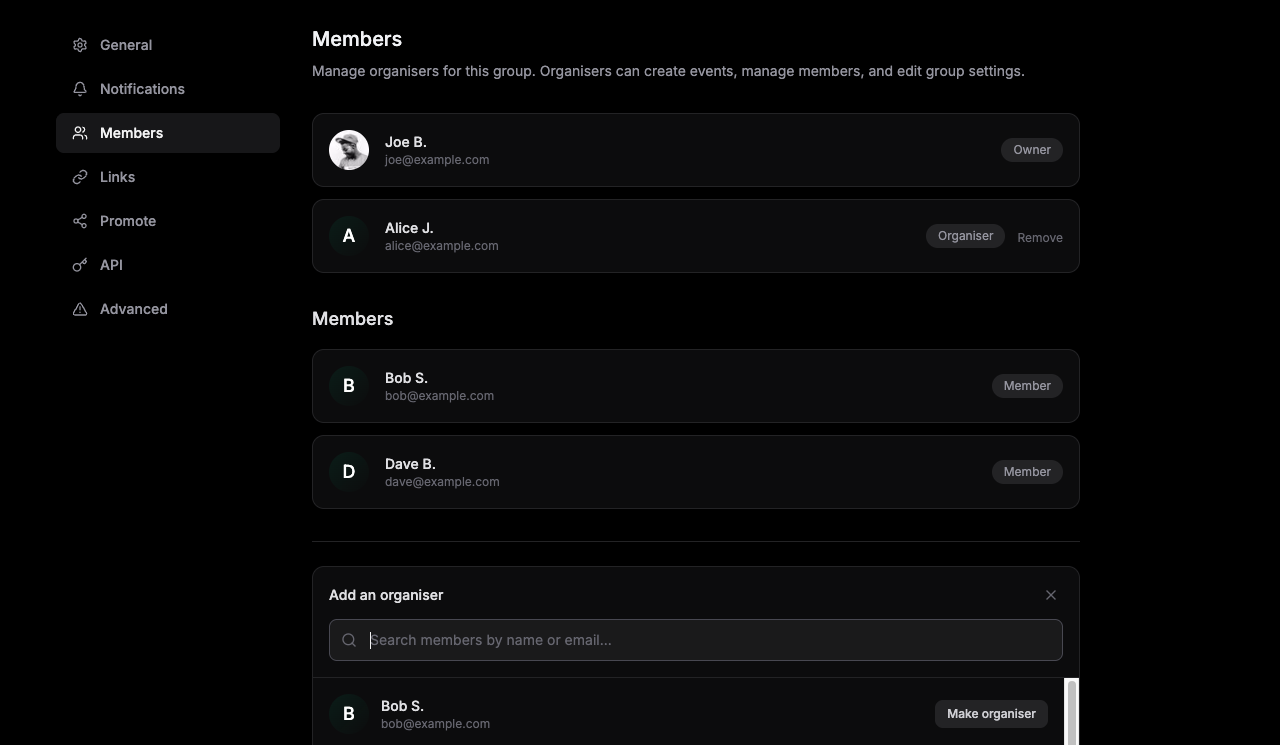Screen dimensions: 1280x745
Task: Click the API key icon
Action: coord(79,265)
